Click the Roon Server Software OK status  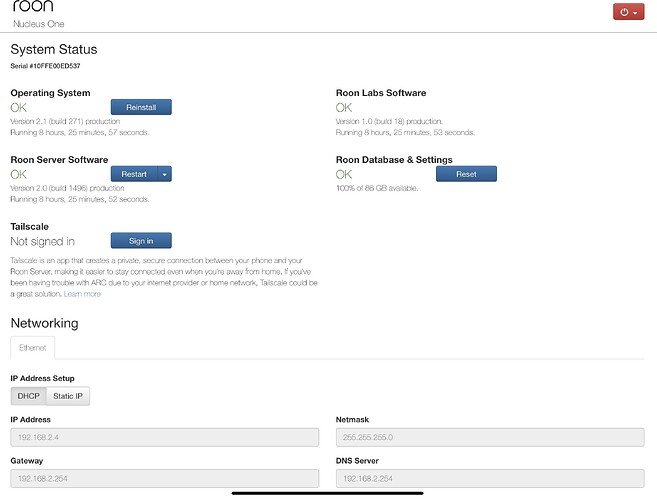[x=18, y=174]
